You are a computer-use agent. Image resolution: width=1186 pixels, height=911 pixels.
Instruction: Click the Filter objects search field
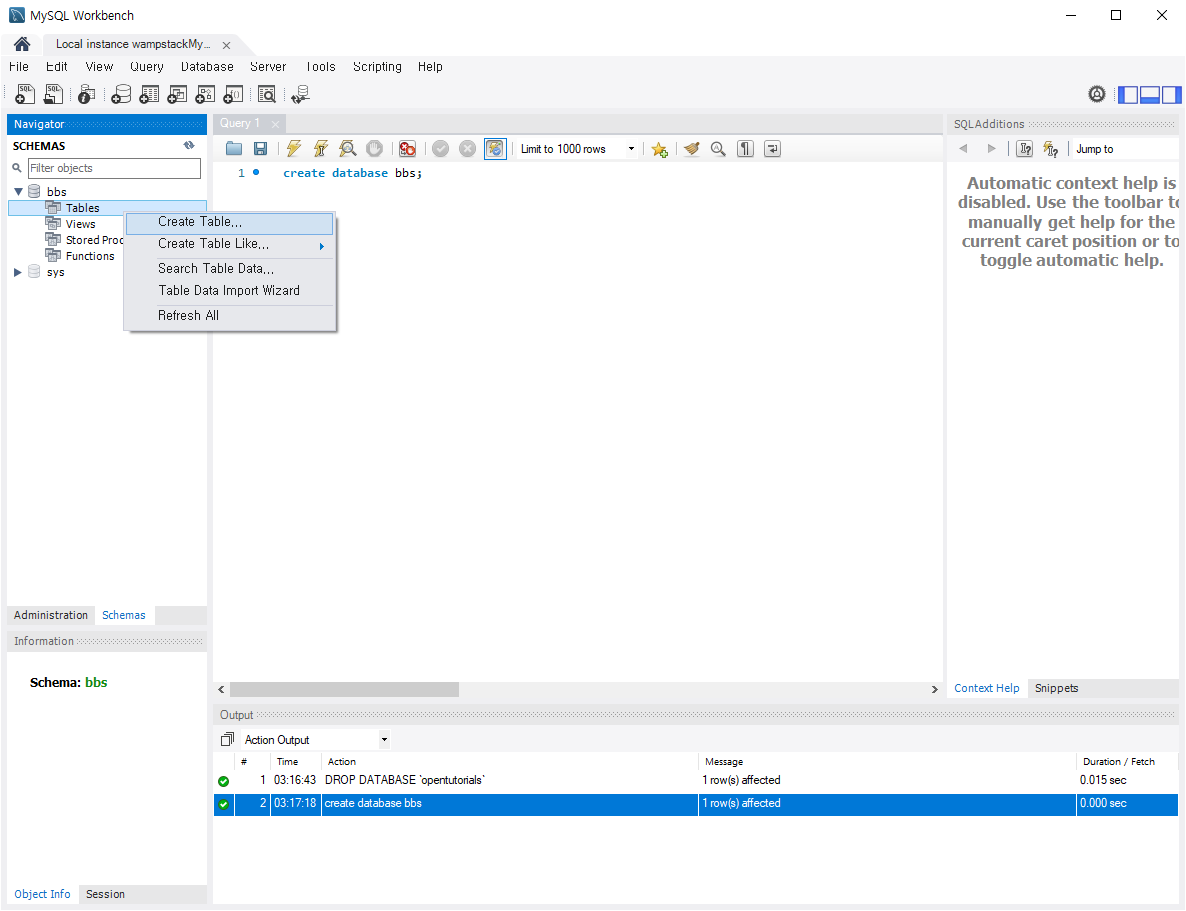[x=114, y=168]
